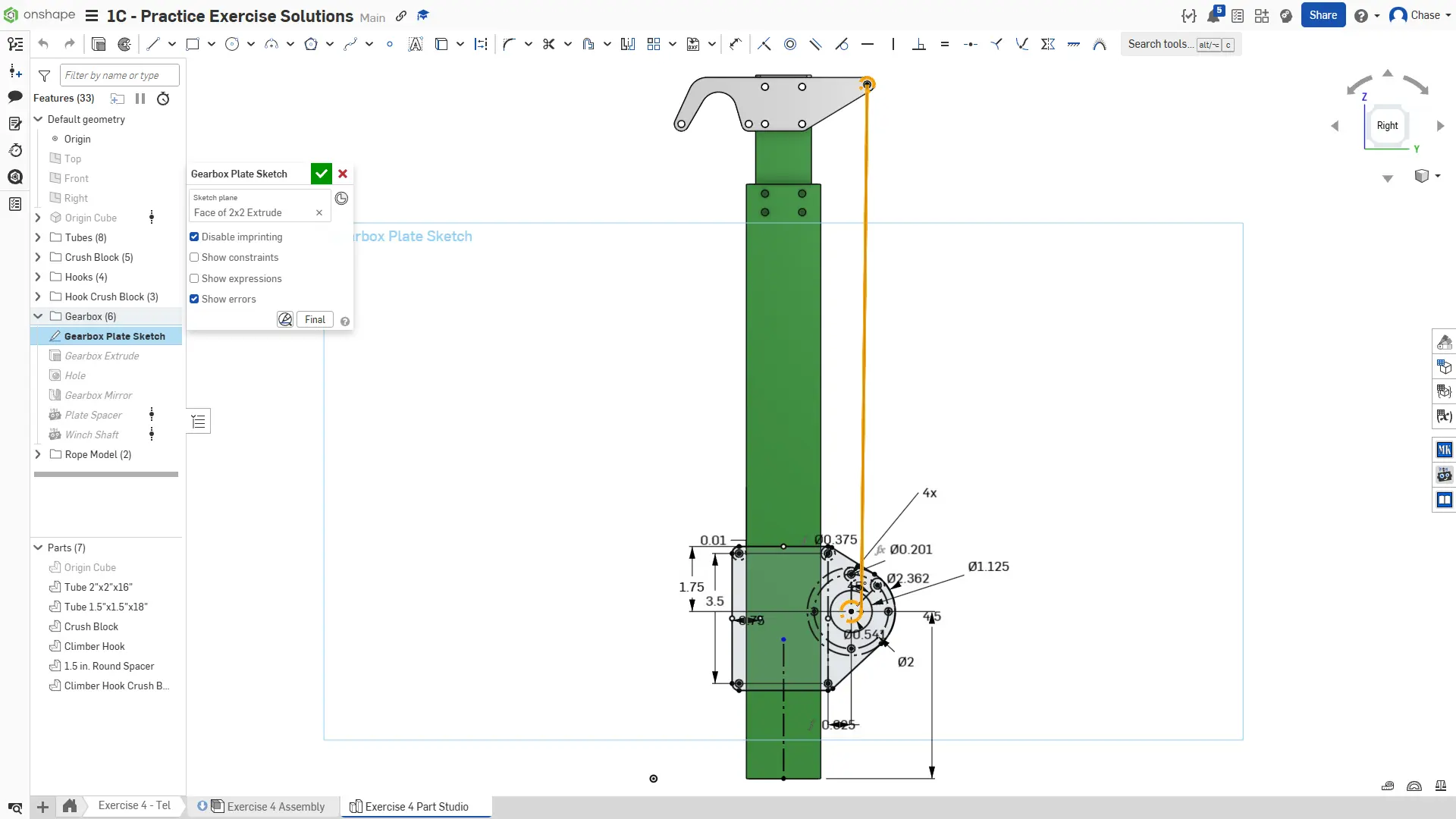Click the Final button
1456x819 pixels.
click(315, 319)
